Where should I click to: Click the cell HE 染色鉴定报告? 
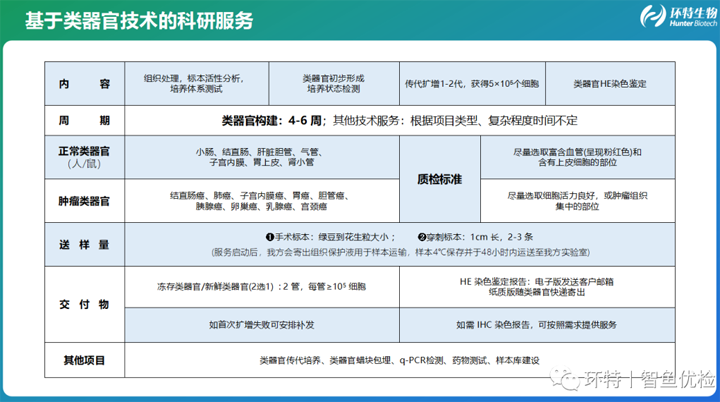pos(537,287)
